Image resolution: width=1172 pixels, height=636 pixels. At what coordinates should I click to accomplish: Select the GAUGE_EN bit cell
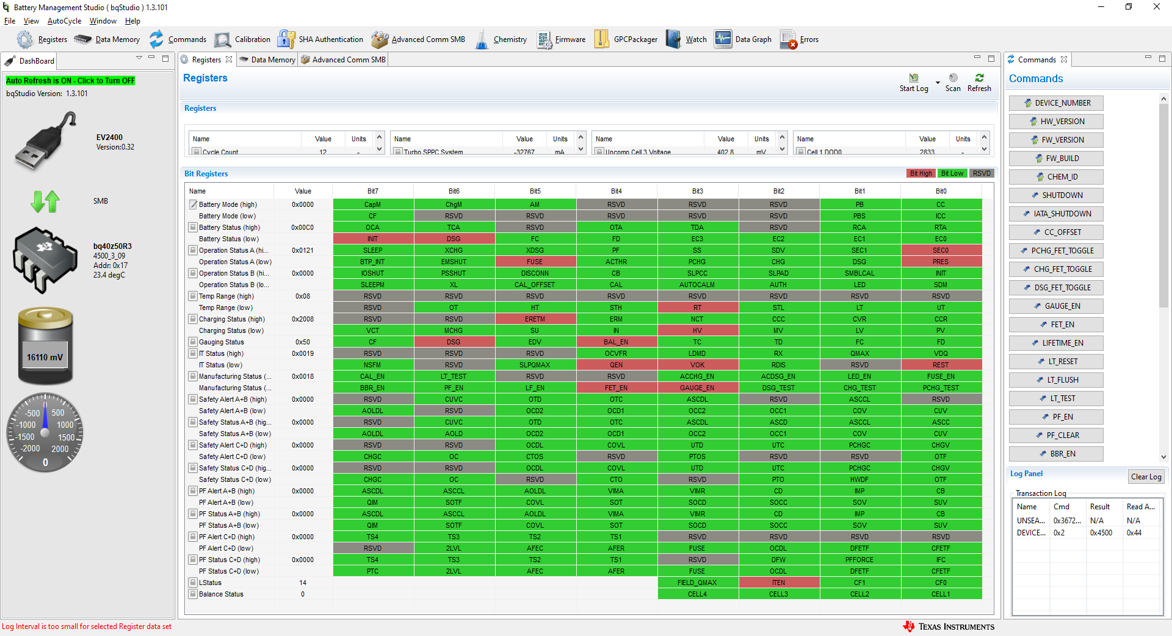697,388
